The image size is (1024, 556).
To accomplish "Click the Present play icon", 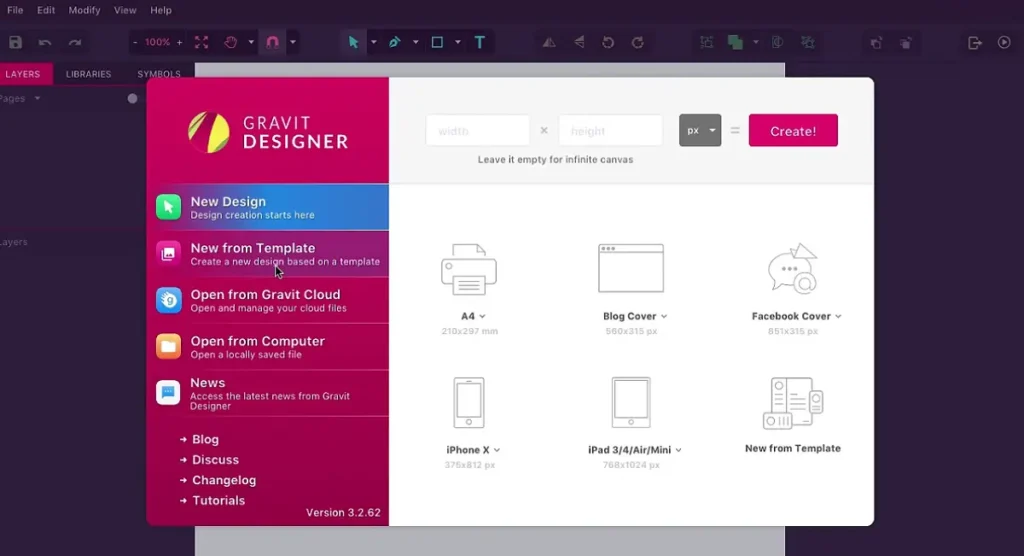I will coord(1004,42).
